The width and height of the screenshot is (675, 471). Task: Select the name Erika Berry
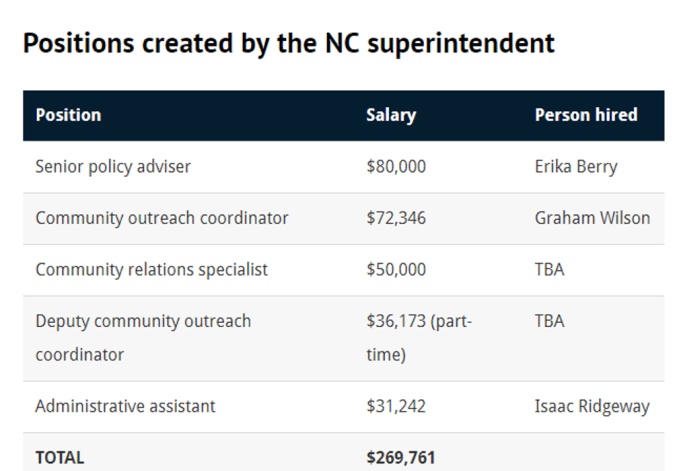tap(576, 167)
